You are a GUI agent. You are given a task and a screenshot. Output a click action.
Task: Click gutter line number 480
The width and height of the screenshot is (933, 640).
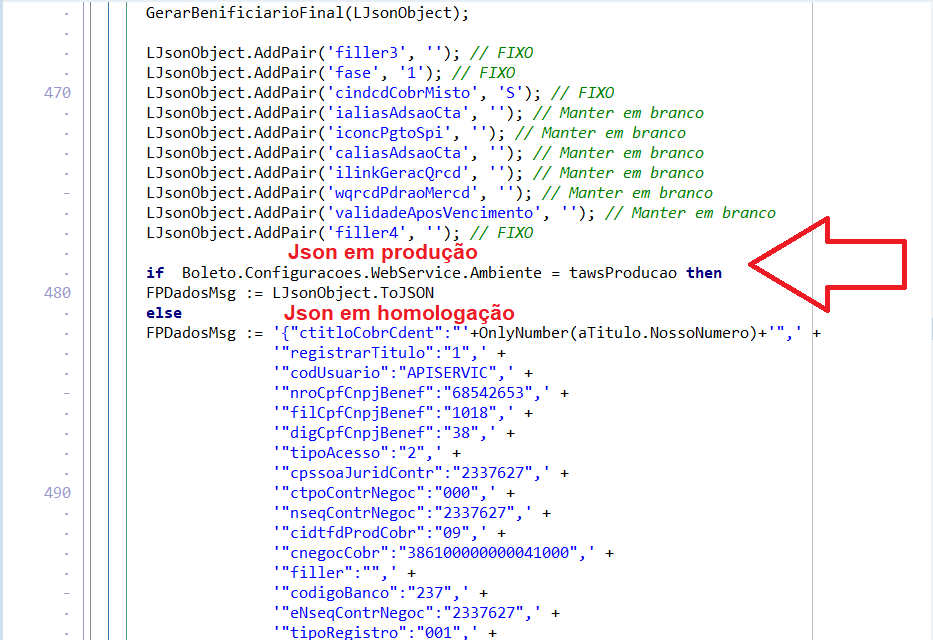57,293
